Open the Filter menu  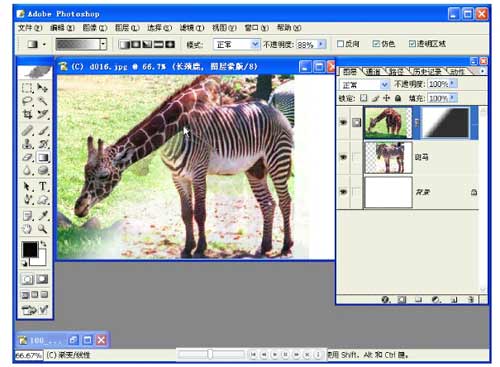[192, 28]
